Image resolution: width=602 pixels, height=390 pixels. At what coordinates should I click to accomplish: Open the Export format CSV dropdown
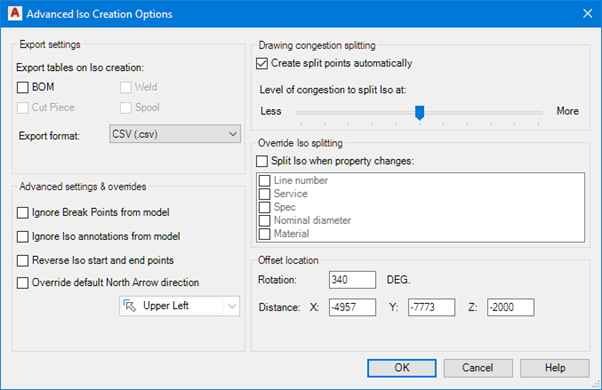[x=175, y=134]
